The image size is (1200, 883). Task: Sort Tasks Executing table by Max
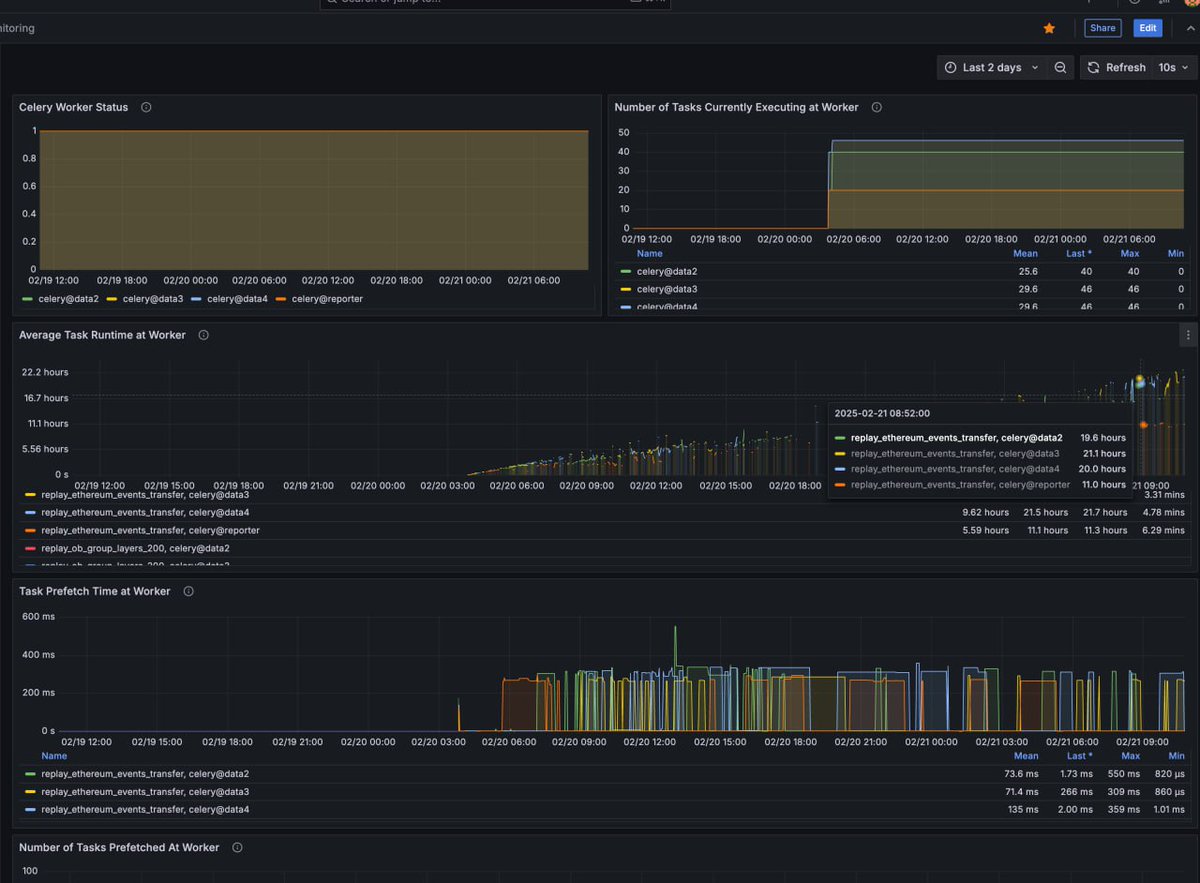[1130, 253]
